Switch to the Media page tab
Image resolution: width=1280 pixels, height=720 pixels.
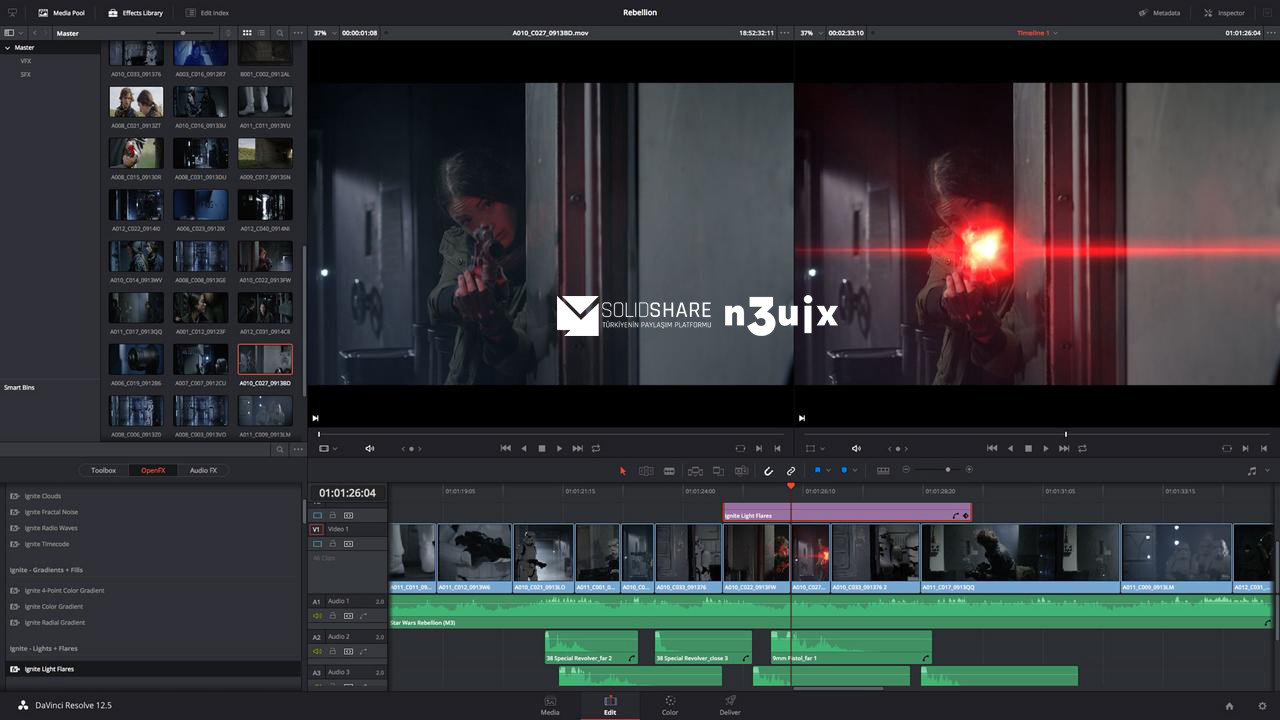[550, 705]
